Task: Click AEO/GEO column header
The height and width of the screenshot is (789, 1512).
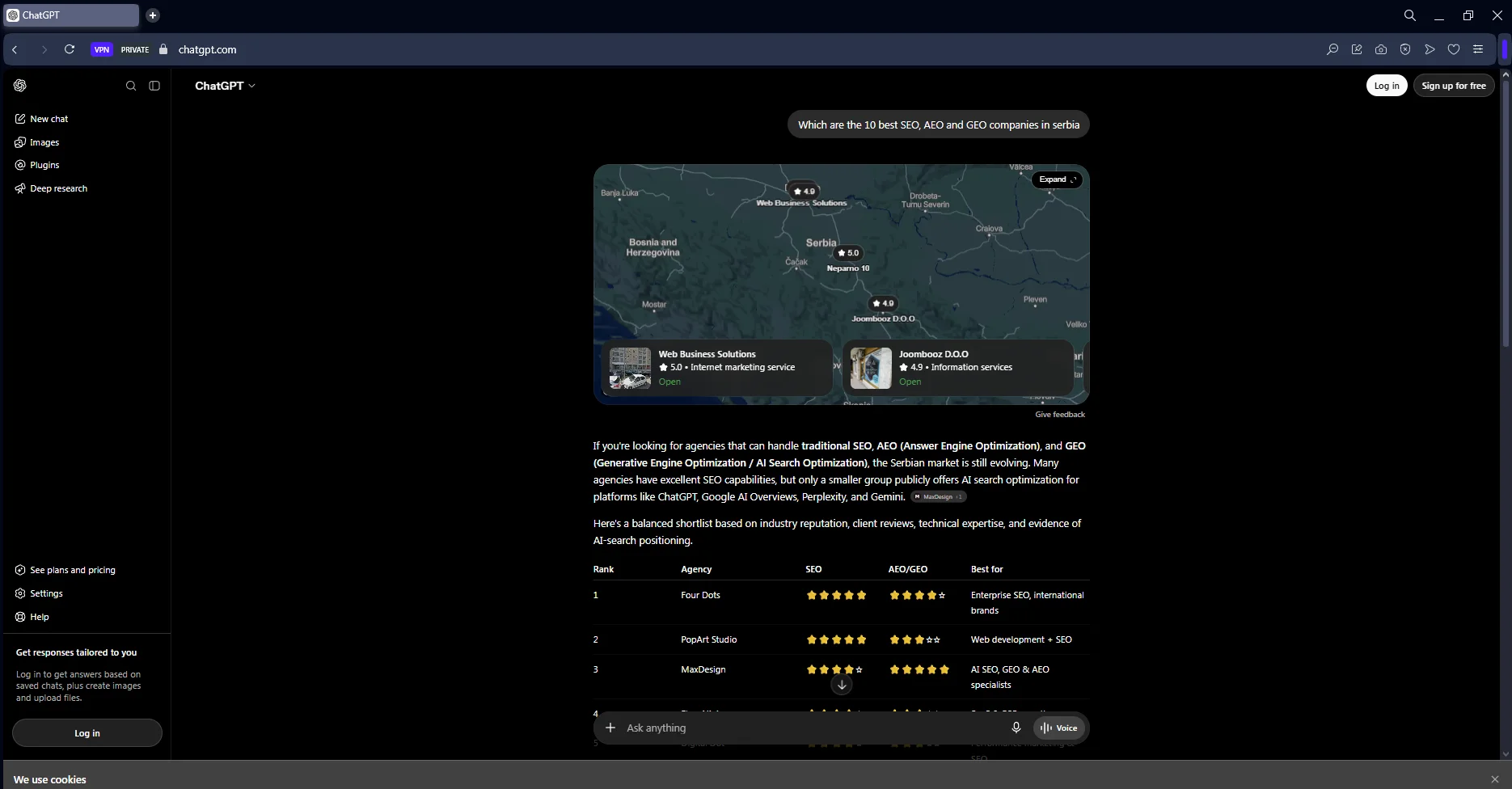Action: [908, 569]
